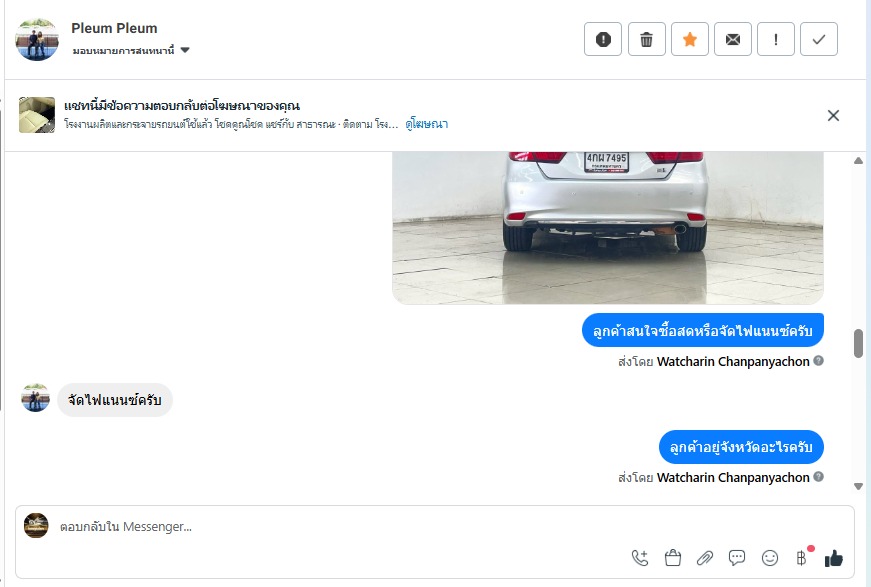Viewport: 871px width, 587px height.
Task: Open the shopping bag products icon
Action: click(673, 558)
